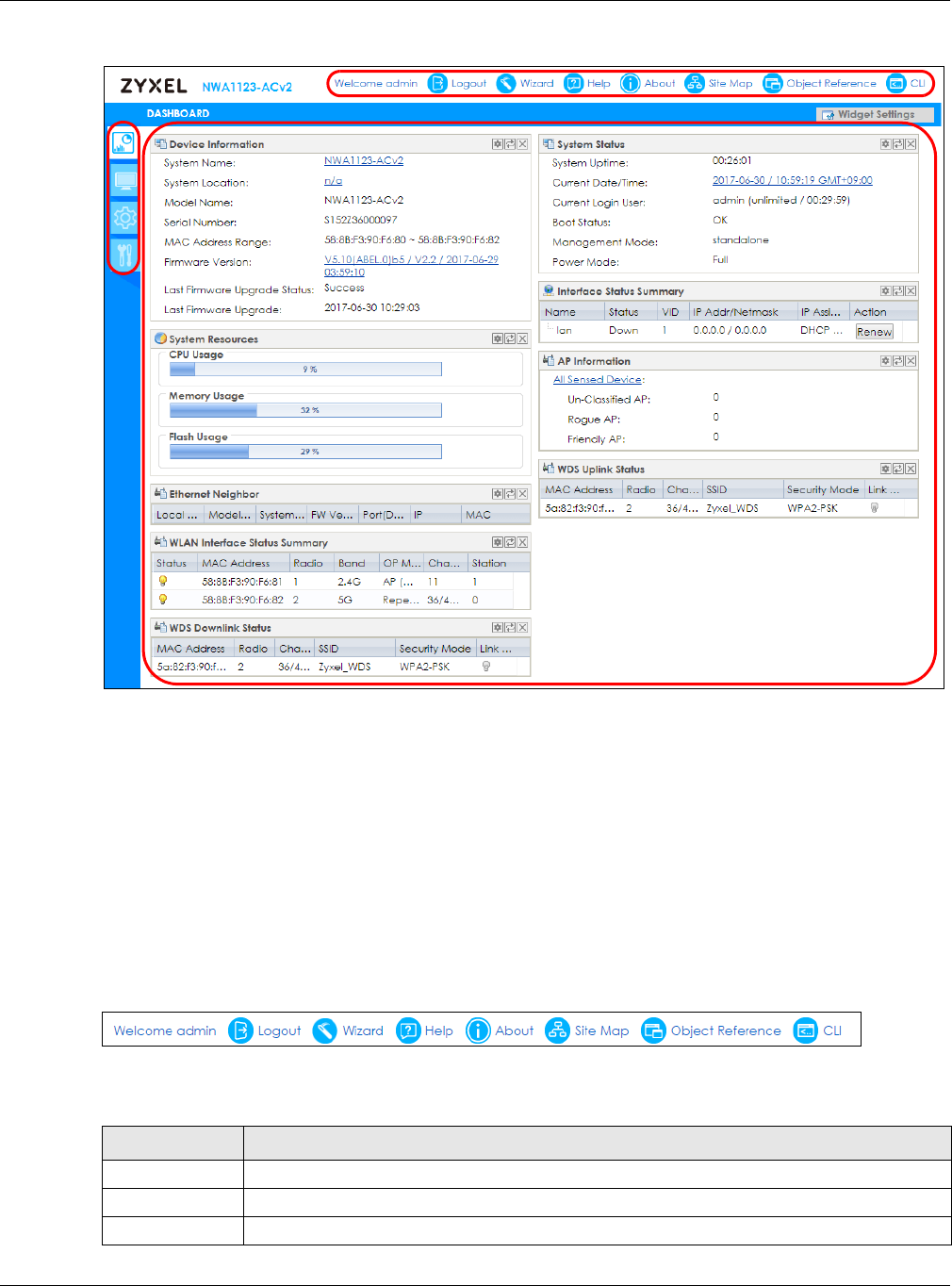The image size is (952, 1286).
Task: Click Site Map in the enlarged title bar figure
Action: (587, 1030)
